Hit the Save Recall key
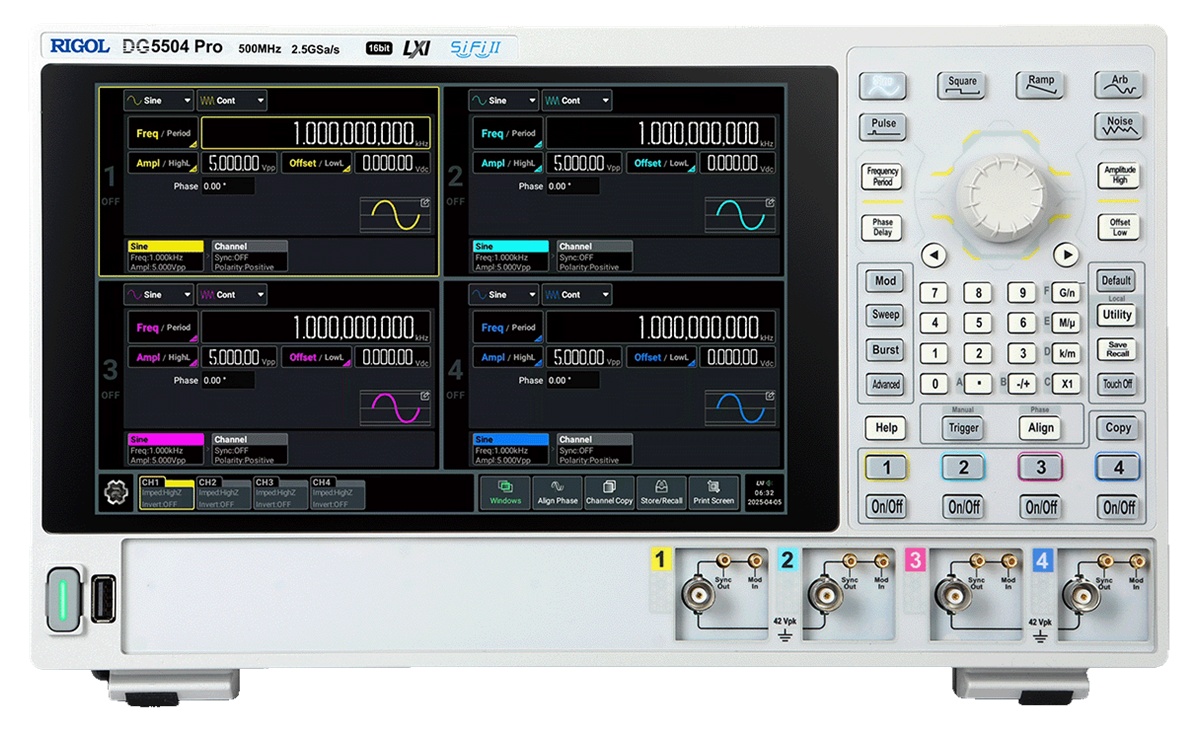 coord(1117,349)
